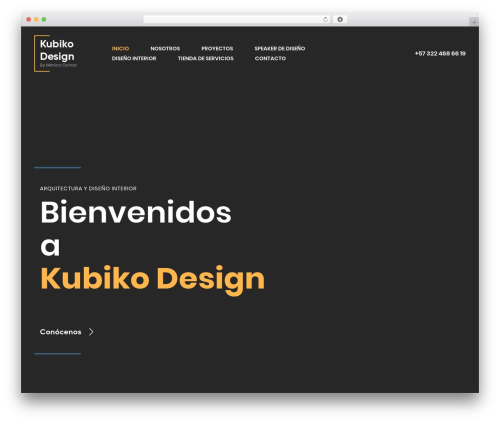Viewport: 500px width, 423px height.
Task: Click the arrow icon next to Conócenos
Action: coord(91,332)
